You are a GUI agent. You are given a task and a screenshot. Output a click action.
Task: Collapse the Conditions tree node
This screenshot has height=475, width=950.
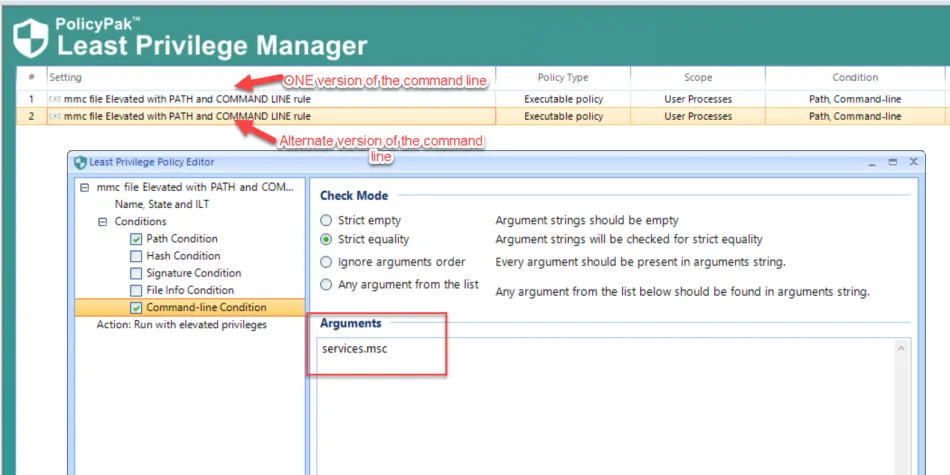[x=102, y=222]
